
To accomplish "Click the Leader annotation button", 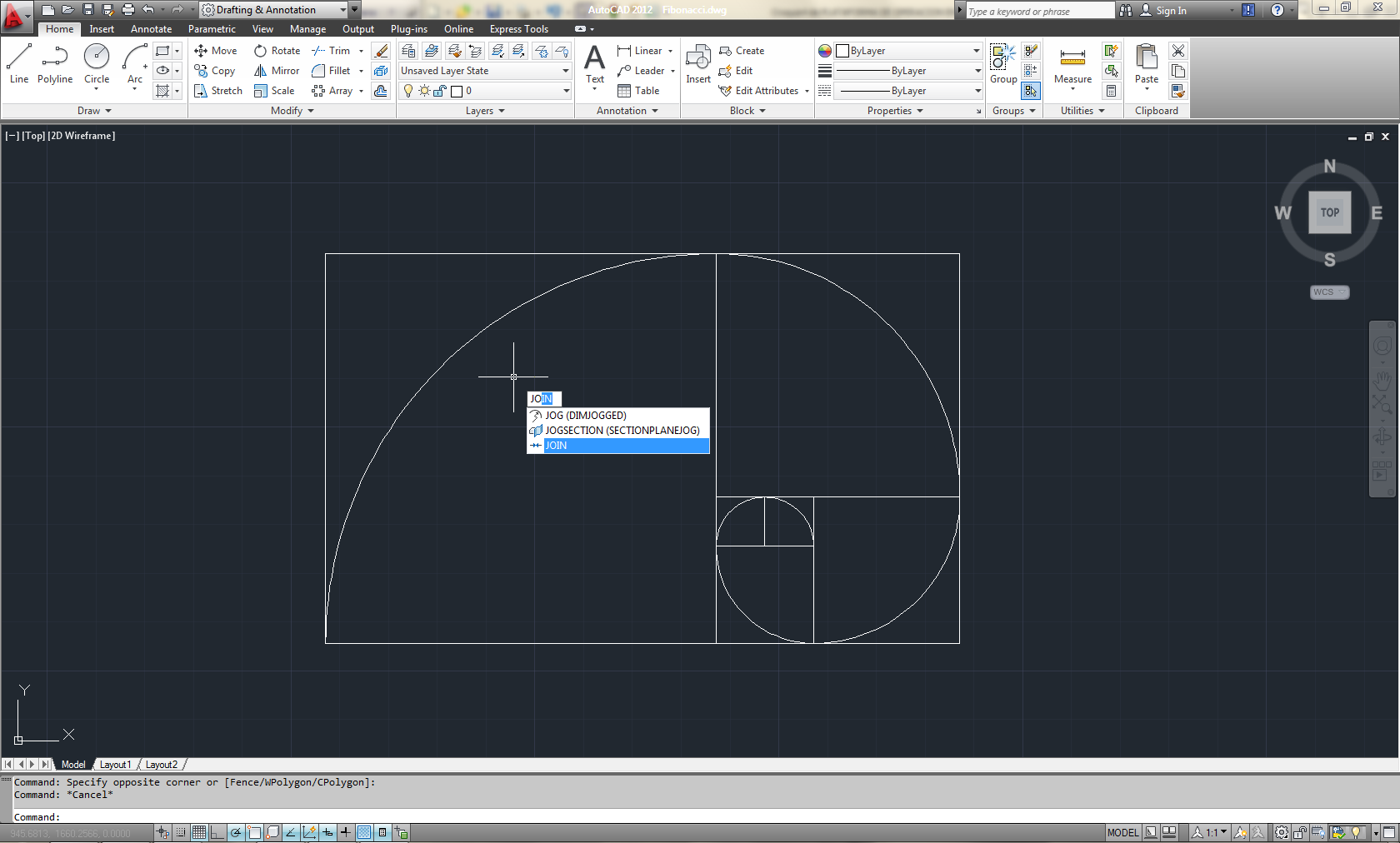I will tap(641, 71).
